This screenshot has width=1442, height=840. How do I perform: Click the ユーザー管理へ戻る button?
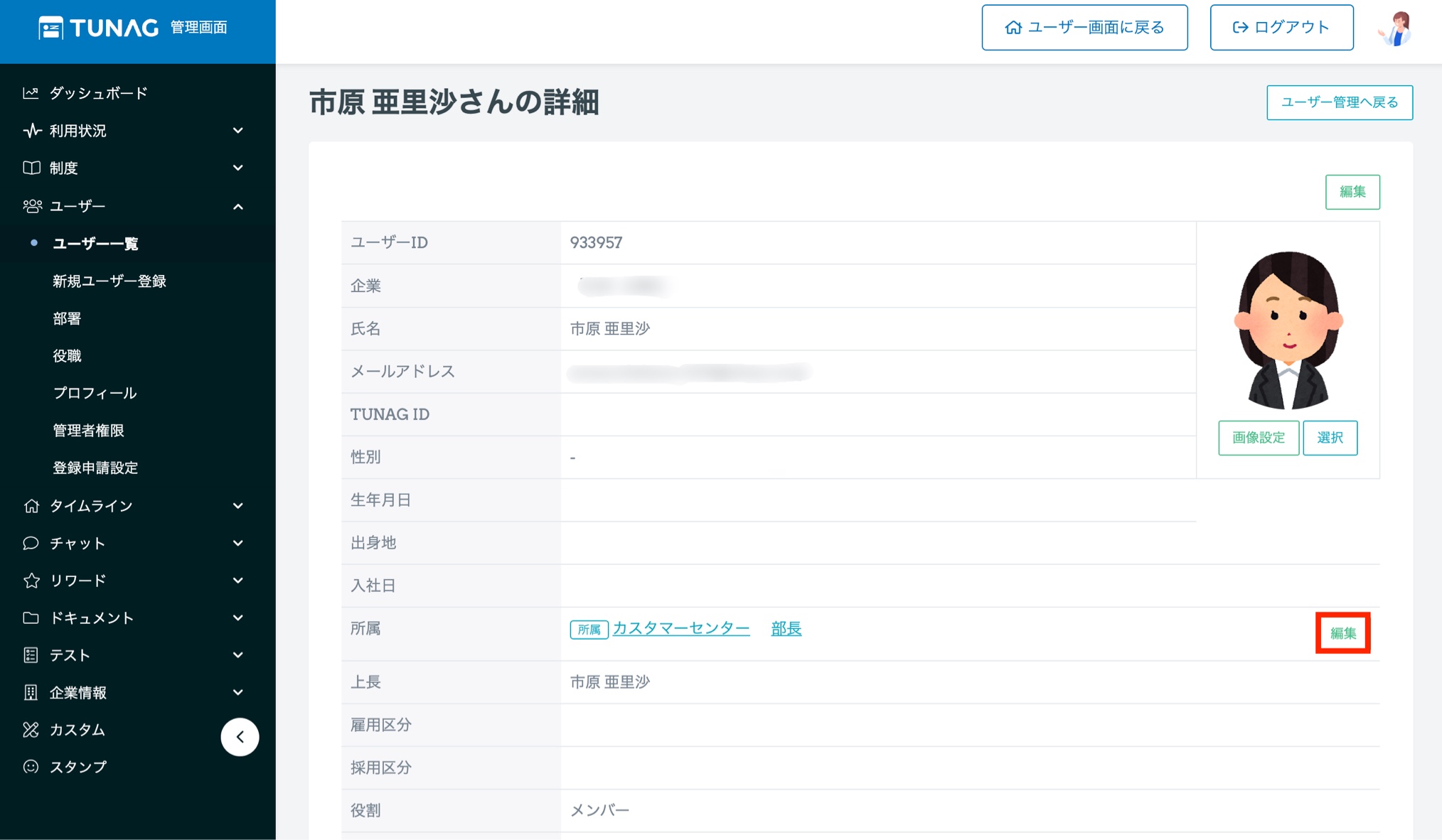1340,102
